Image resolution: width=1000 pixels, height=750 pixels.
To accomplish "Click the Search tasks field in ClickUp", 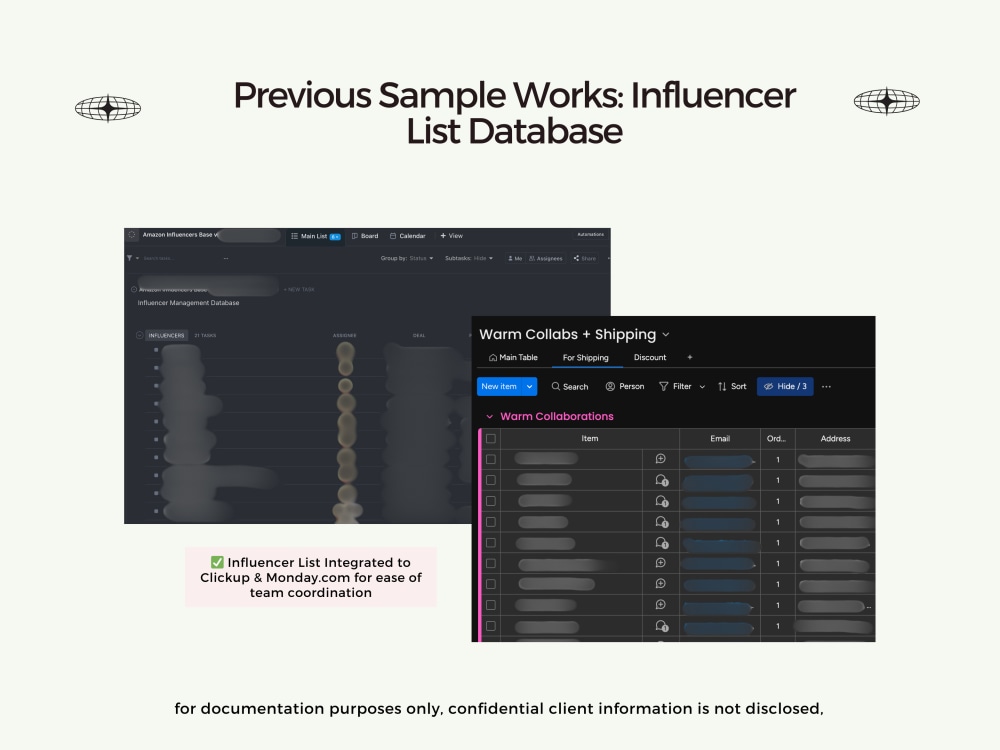I will pyautogui.click(x=158, y=258).
